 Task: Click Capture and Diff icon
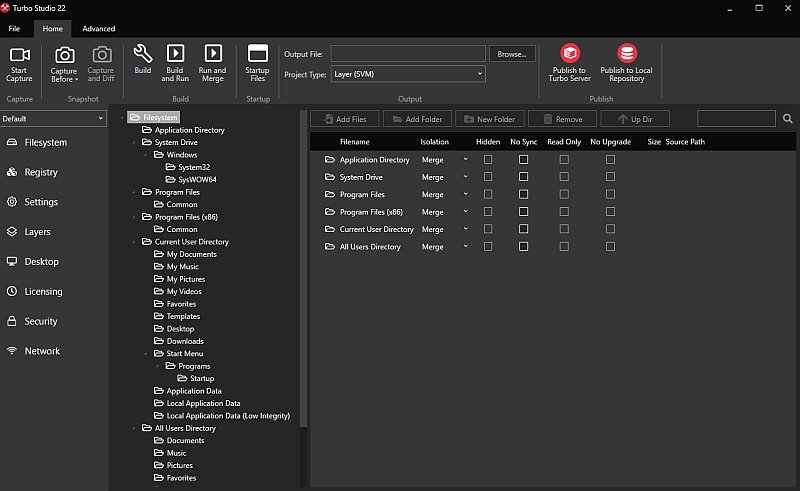point(102,55)
